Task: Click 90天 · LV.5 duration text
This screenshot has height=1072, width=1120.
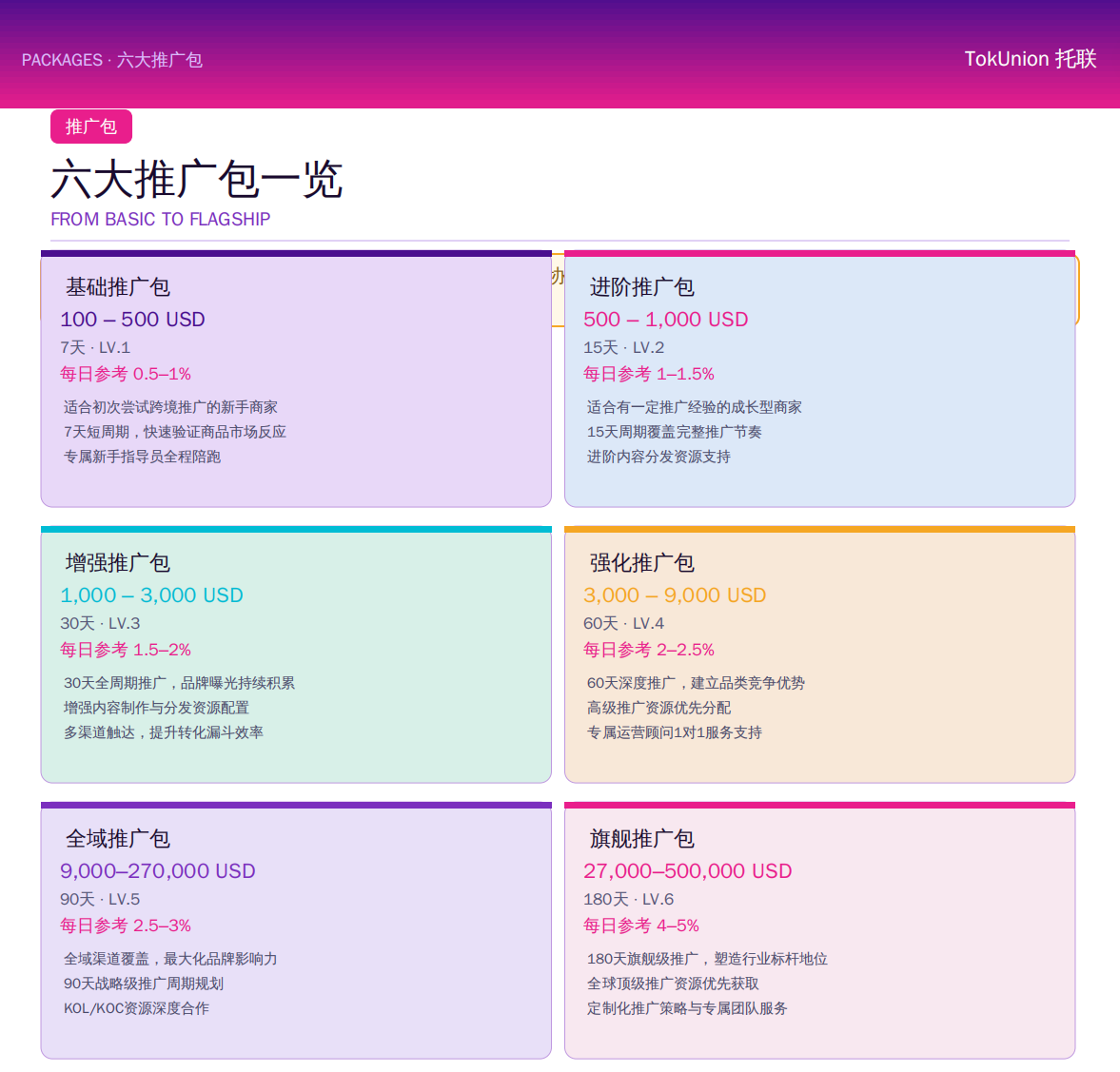Action: (100, 899)
